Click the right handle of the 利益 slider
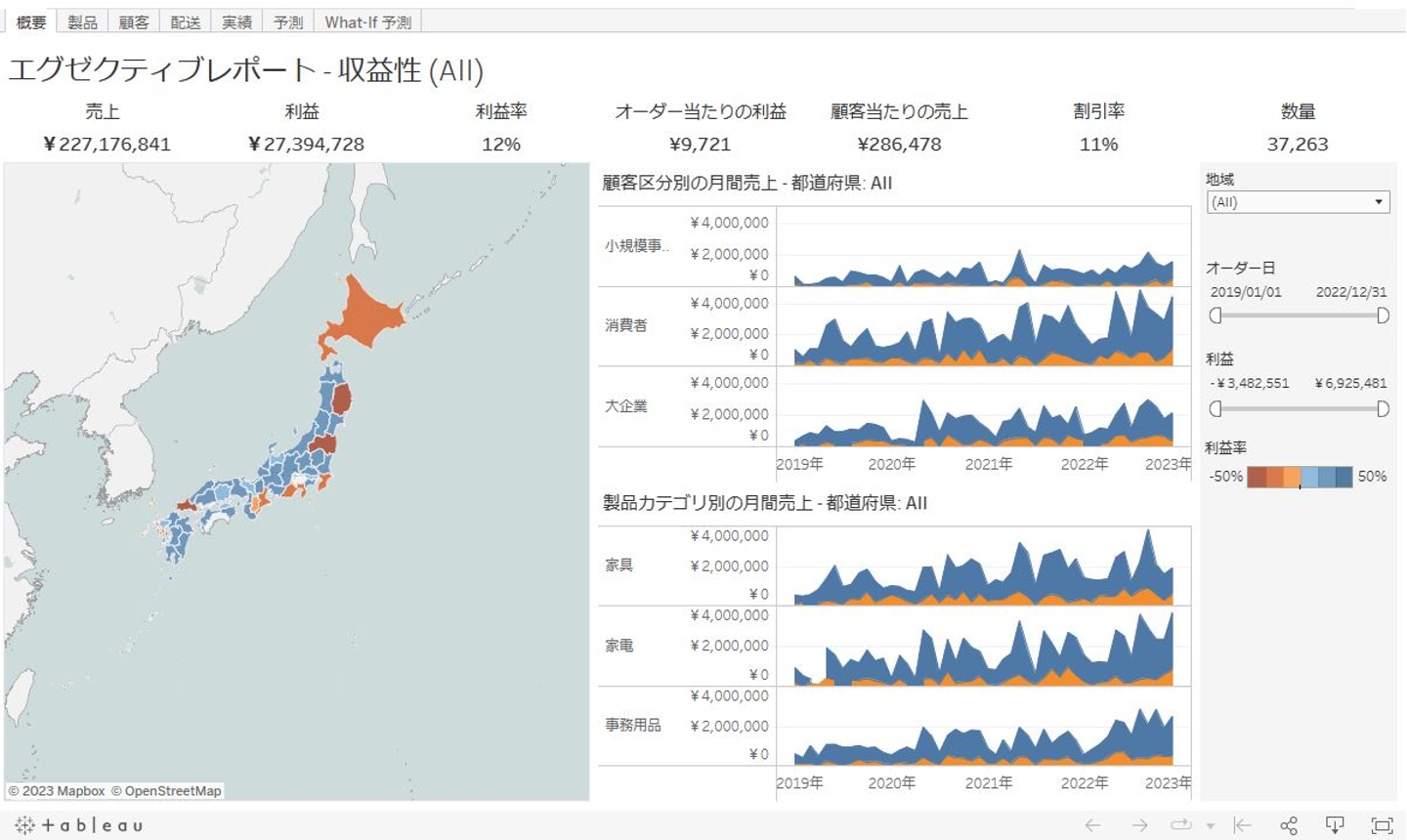The width and height of the screenshot is (1407, 840). [x=1383, y=408]
